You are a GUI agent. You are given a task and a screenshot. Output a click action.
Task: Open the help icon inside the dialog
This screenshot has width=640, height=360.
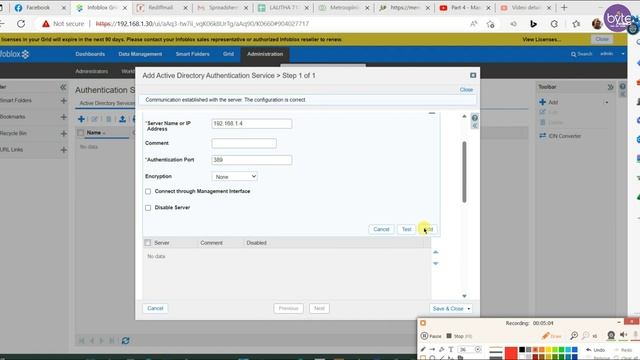coord(475,118)
